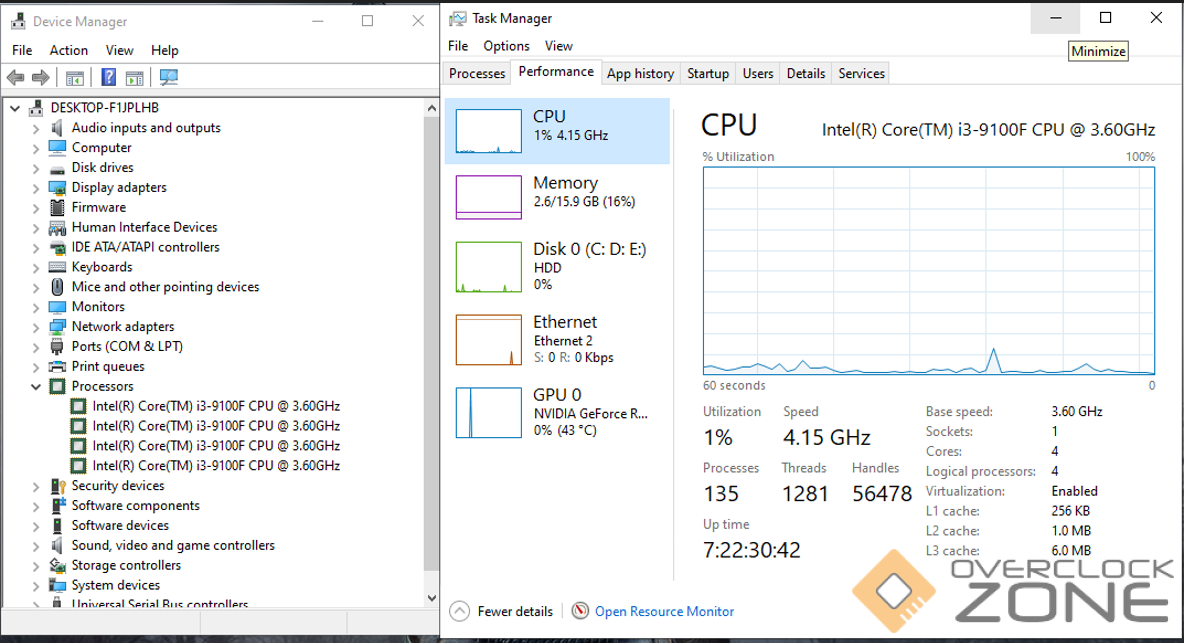Open the Action menu in Device Manager

(68, 50)
